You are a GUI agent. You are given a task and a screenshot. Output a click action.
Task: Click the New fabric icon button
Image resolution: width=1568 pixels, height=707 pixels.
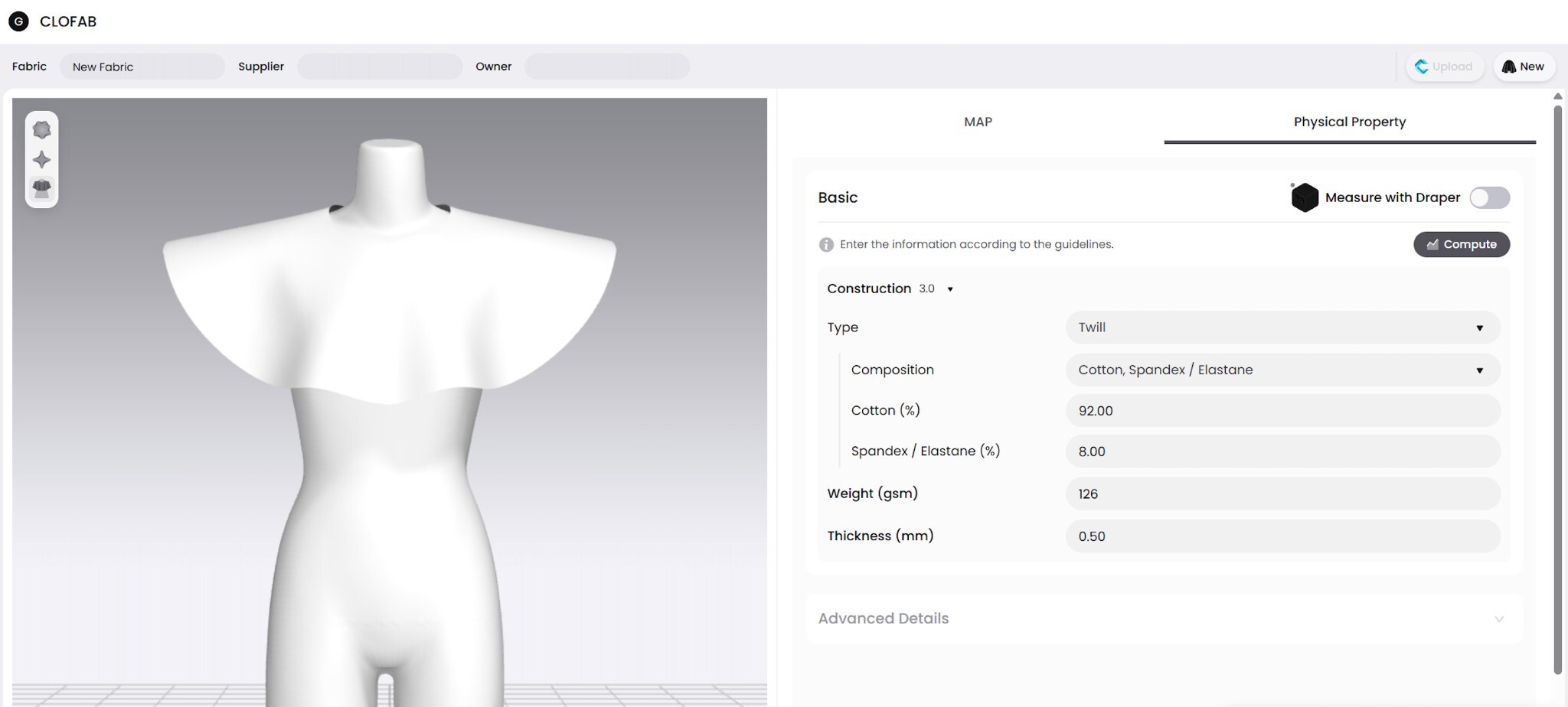[1524, 67]
